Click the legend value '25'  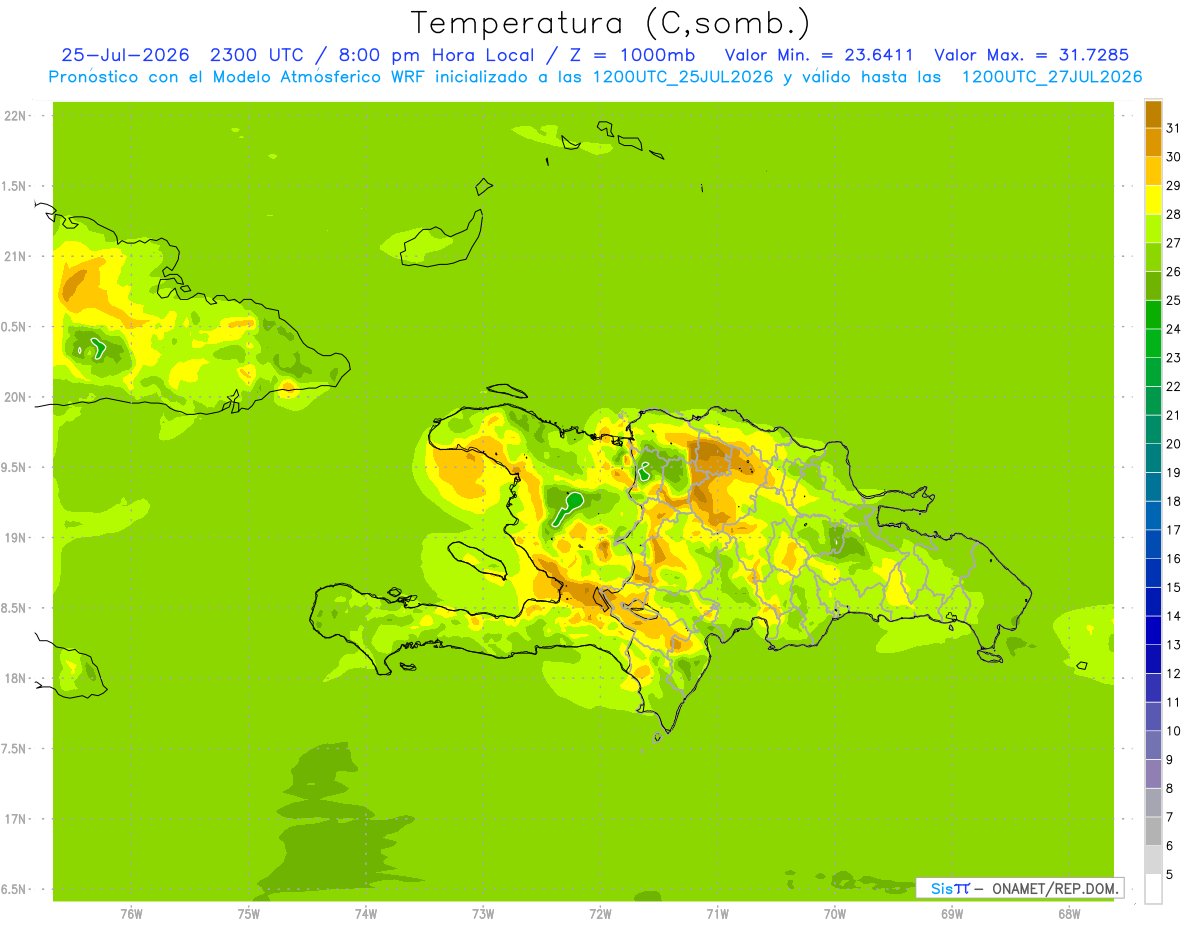click(1173, 300)
